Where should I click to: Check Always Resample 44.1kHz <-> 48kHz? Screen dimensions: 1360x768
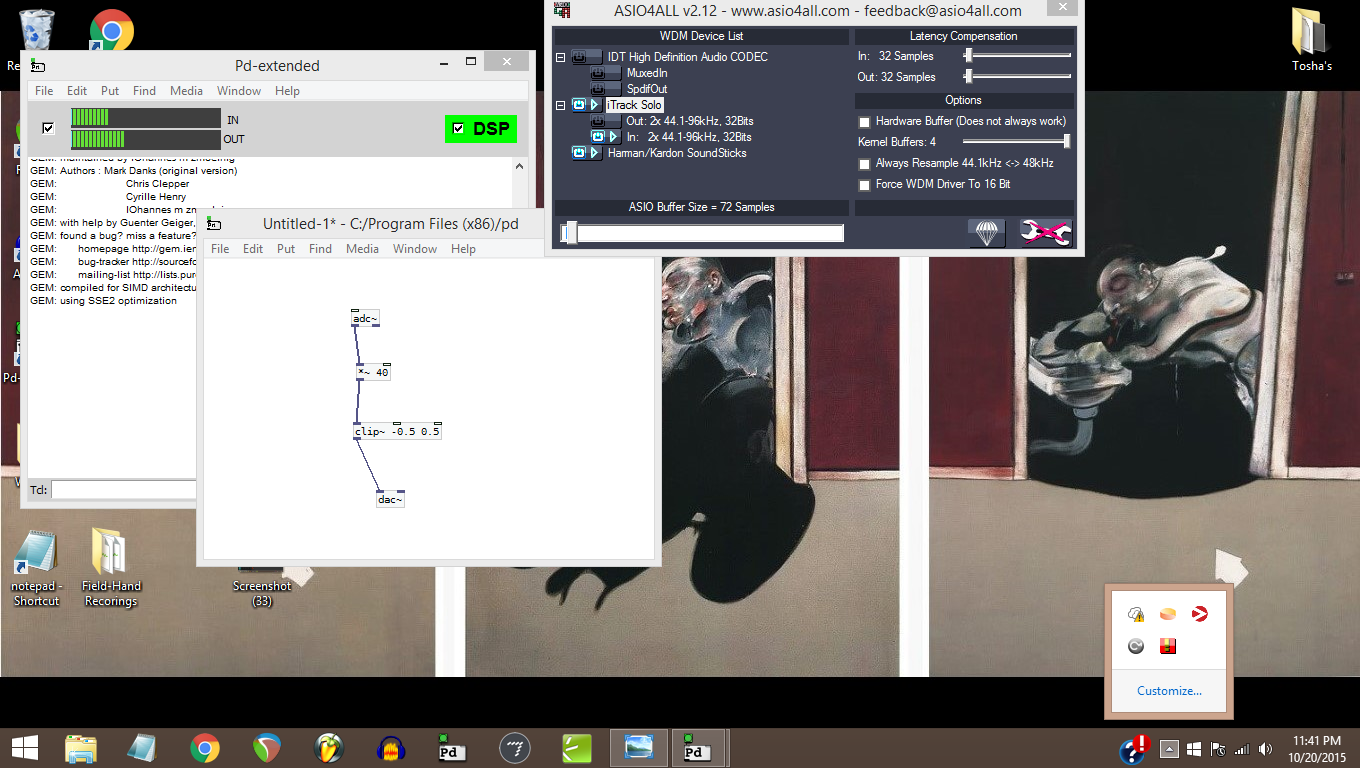pyautogui.click(x=864, y=163)
